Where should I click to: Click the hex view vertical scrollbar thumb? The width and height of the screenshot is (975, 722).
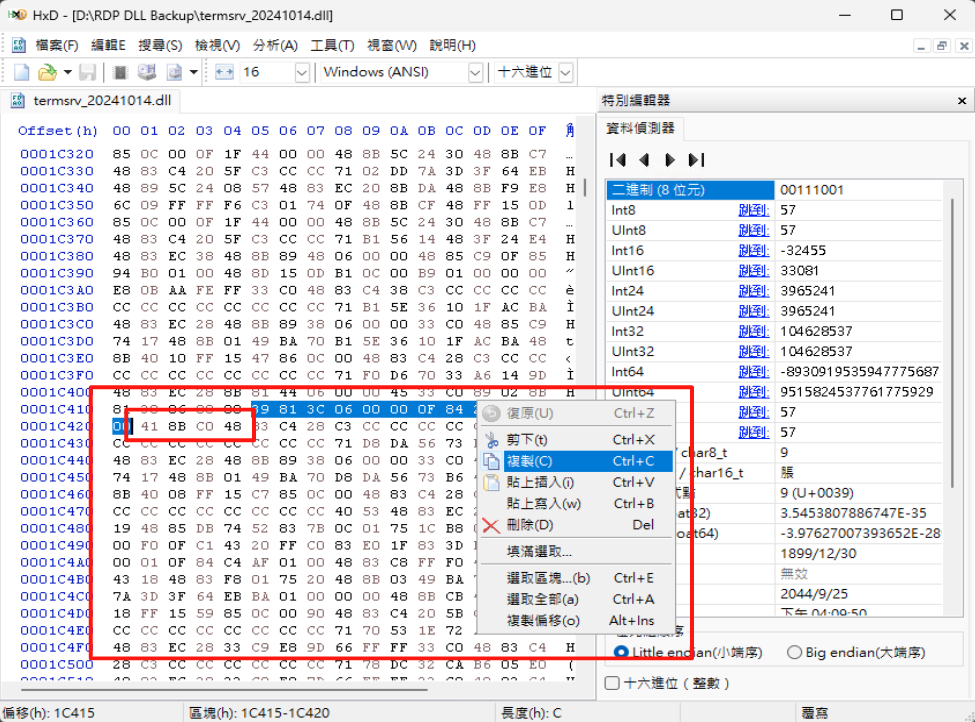click(x=585, y=187)
